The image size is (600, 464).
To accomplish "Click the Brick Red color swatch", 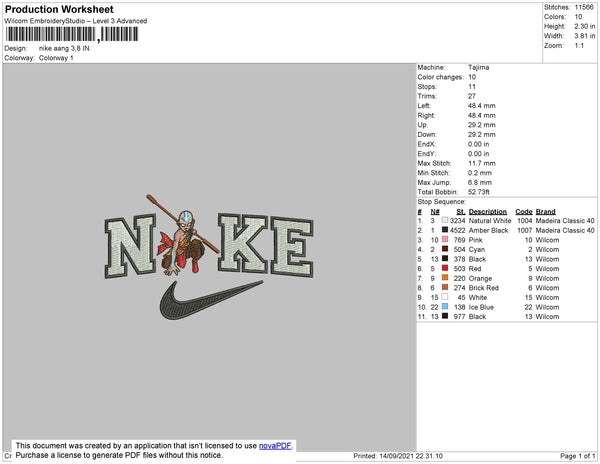I will pyautogui.click(x=445, y=288).
